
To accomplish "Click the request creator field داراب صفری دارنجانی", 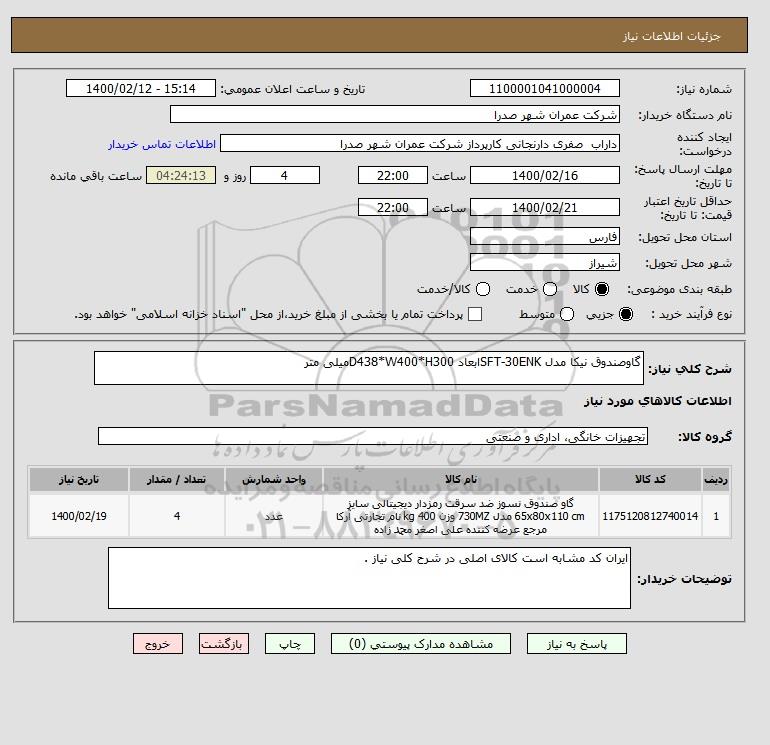I will click(420, 144).
